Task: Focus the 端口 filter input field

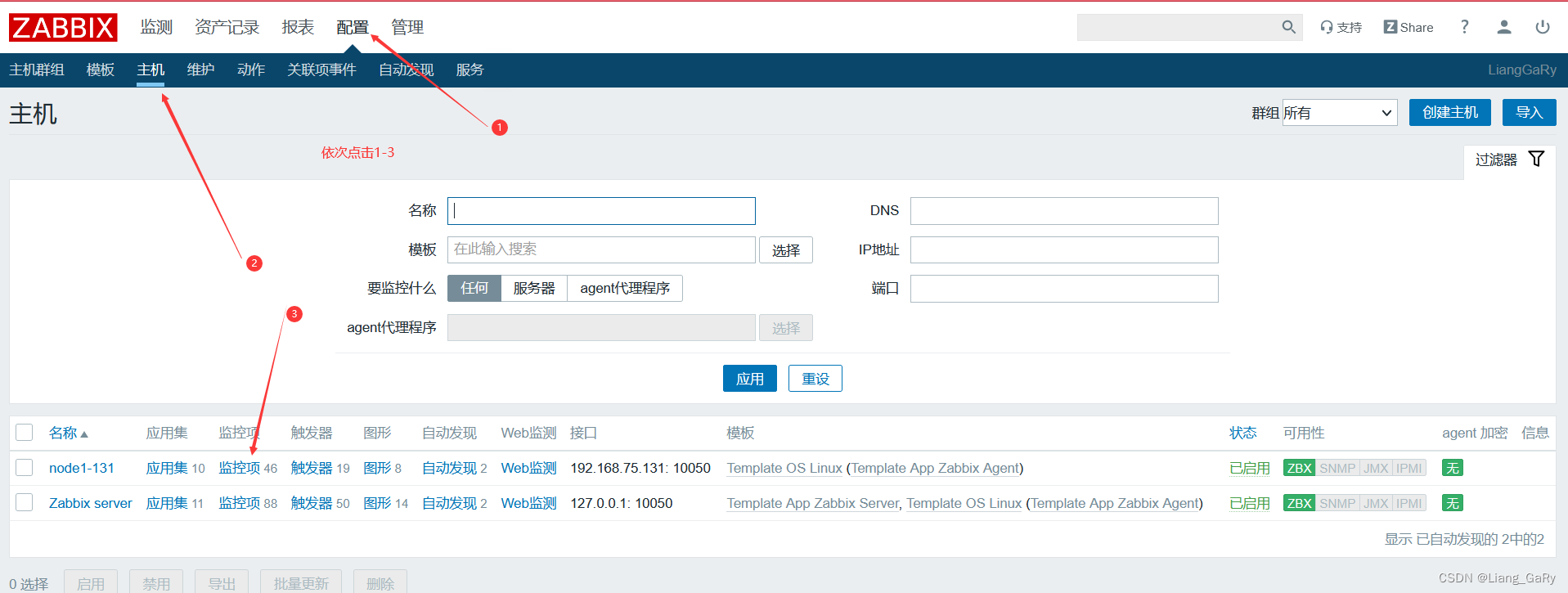Action: click(x=1064, y=289)
